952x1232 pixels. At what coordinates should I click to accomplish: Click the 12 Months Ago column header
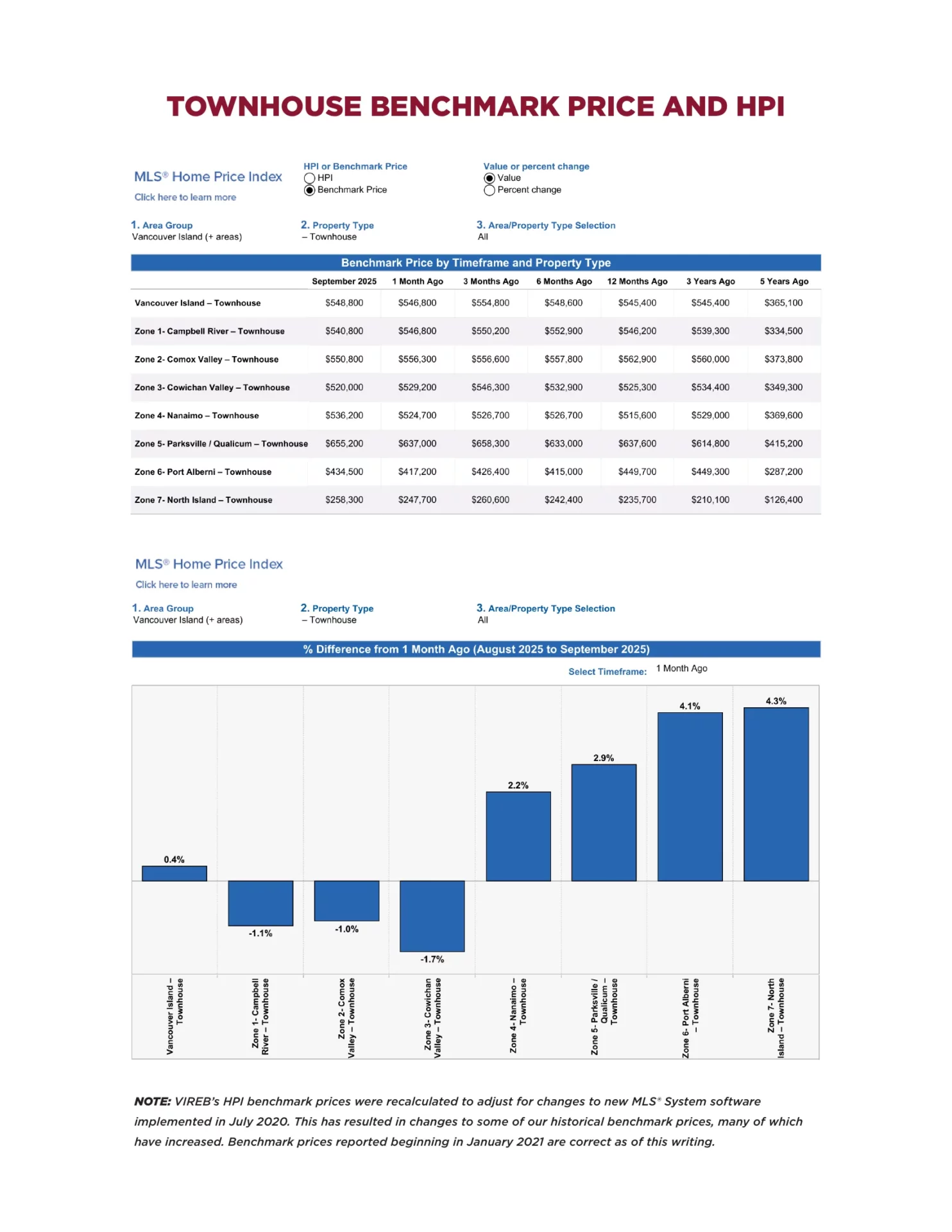click(637, 282)
